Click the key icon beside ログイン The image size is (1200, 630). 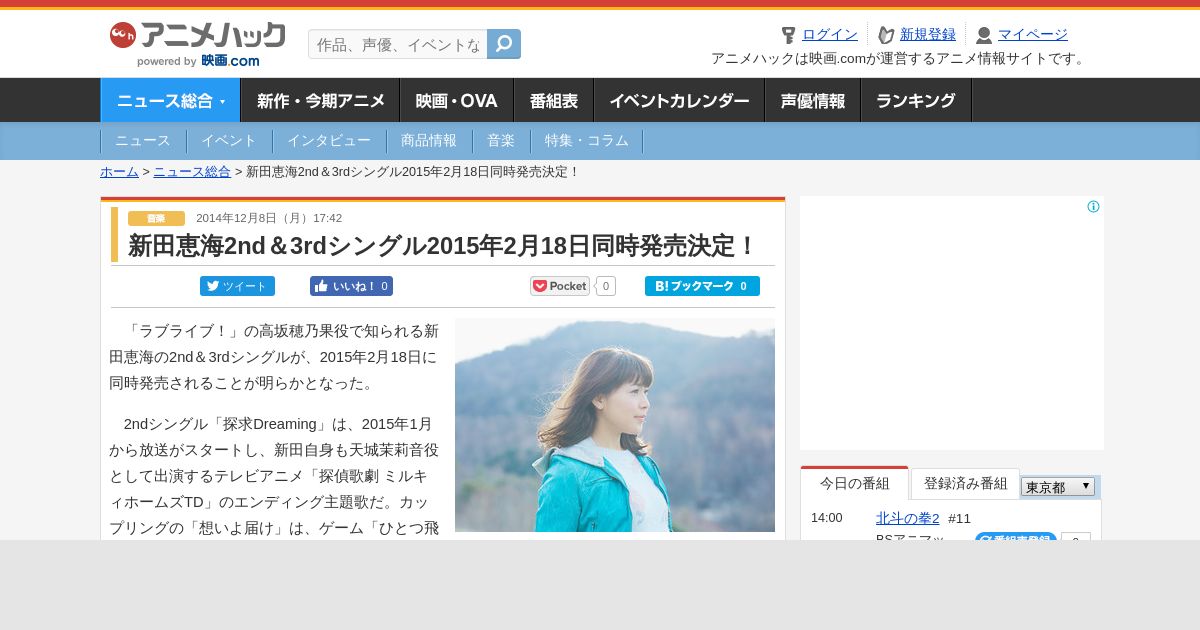788,35
